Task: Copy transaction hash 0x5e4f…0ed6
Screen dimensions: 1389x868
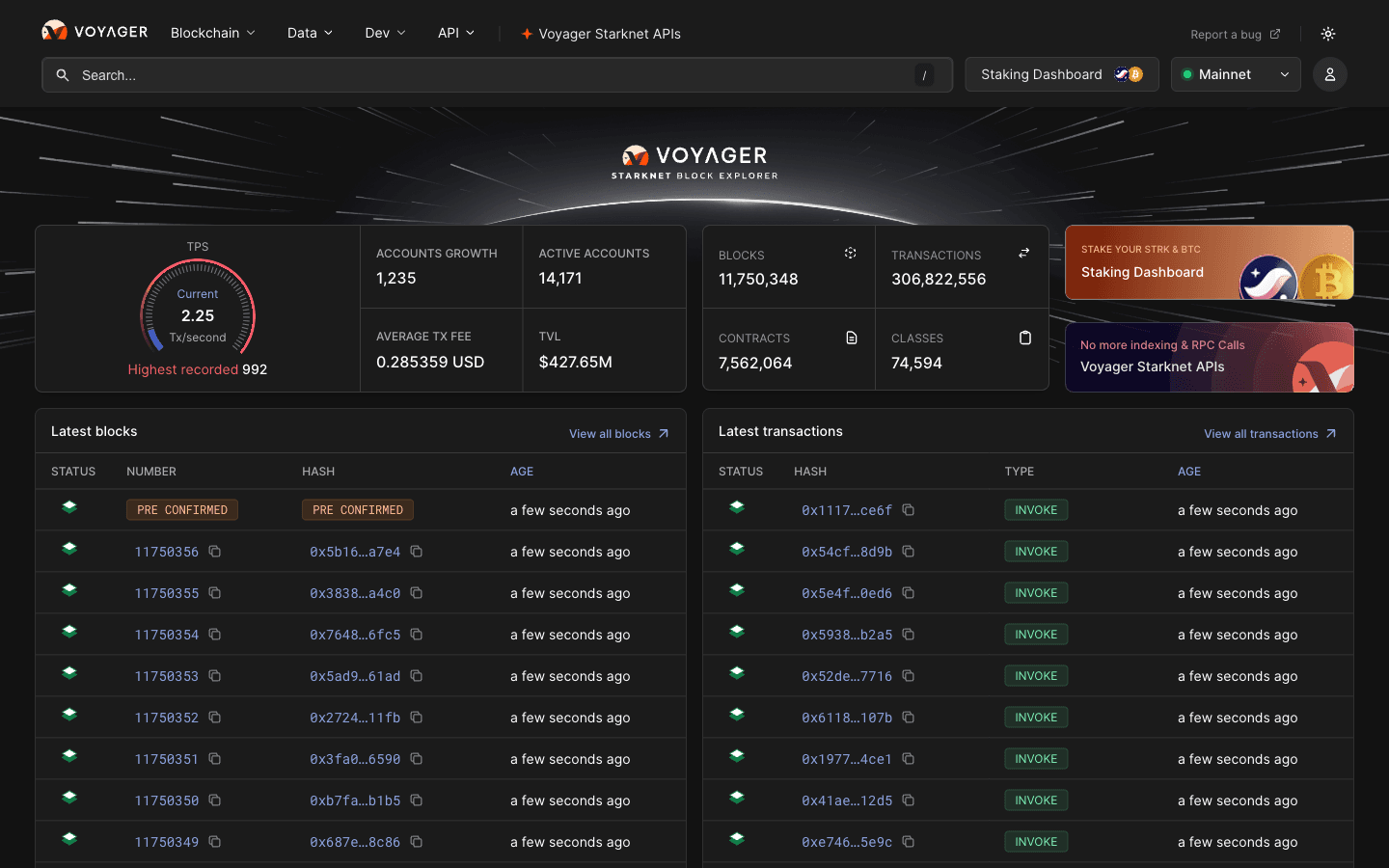Action: click(x=909, y=593)
